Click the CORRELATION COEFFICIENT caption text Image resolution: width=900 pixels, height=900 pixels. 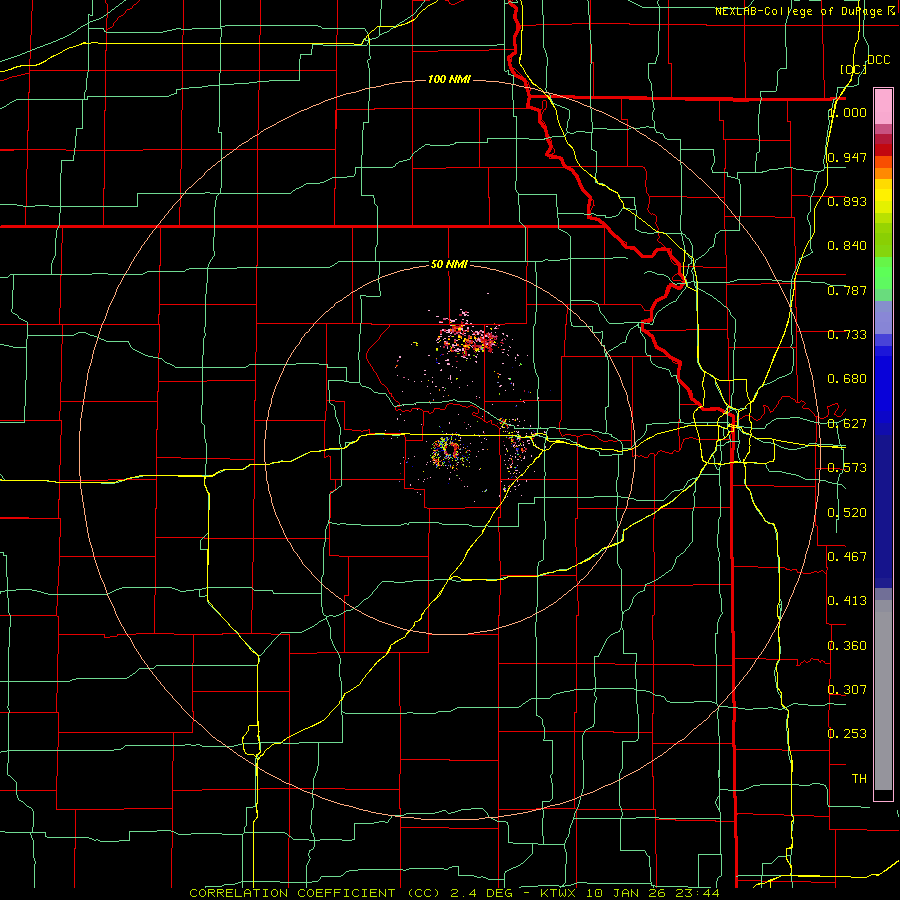(292, 893)
